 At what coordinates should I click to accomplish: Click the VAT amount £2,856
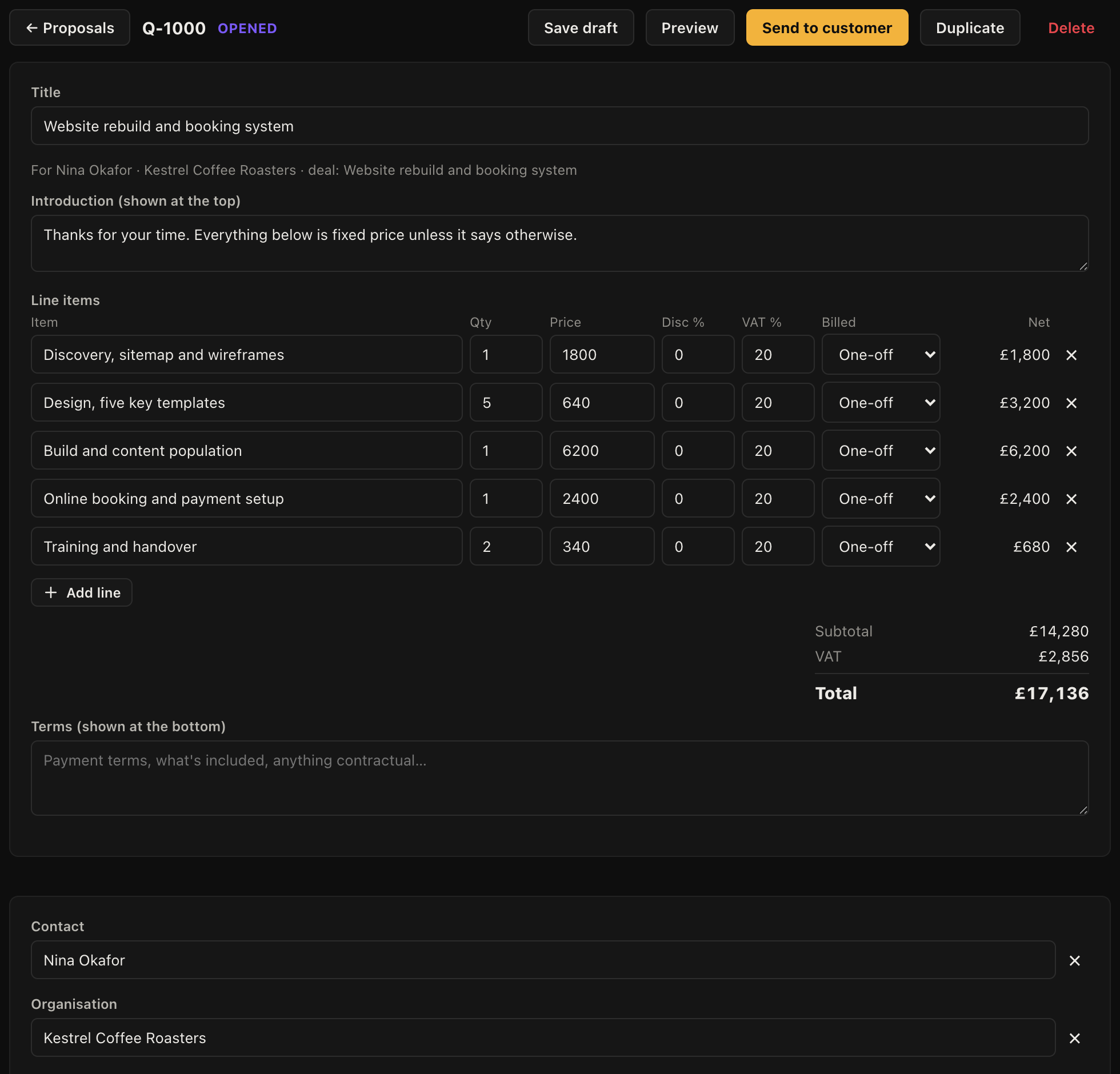coord(1063,656)
